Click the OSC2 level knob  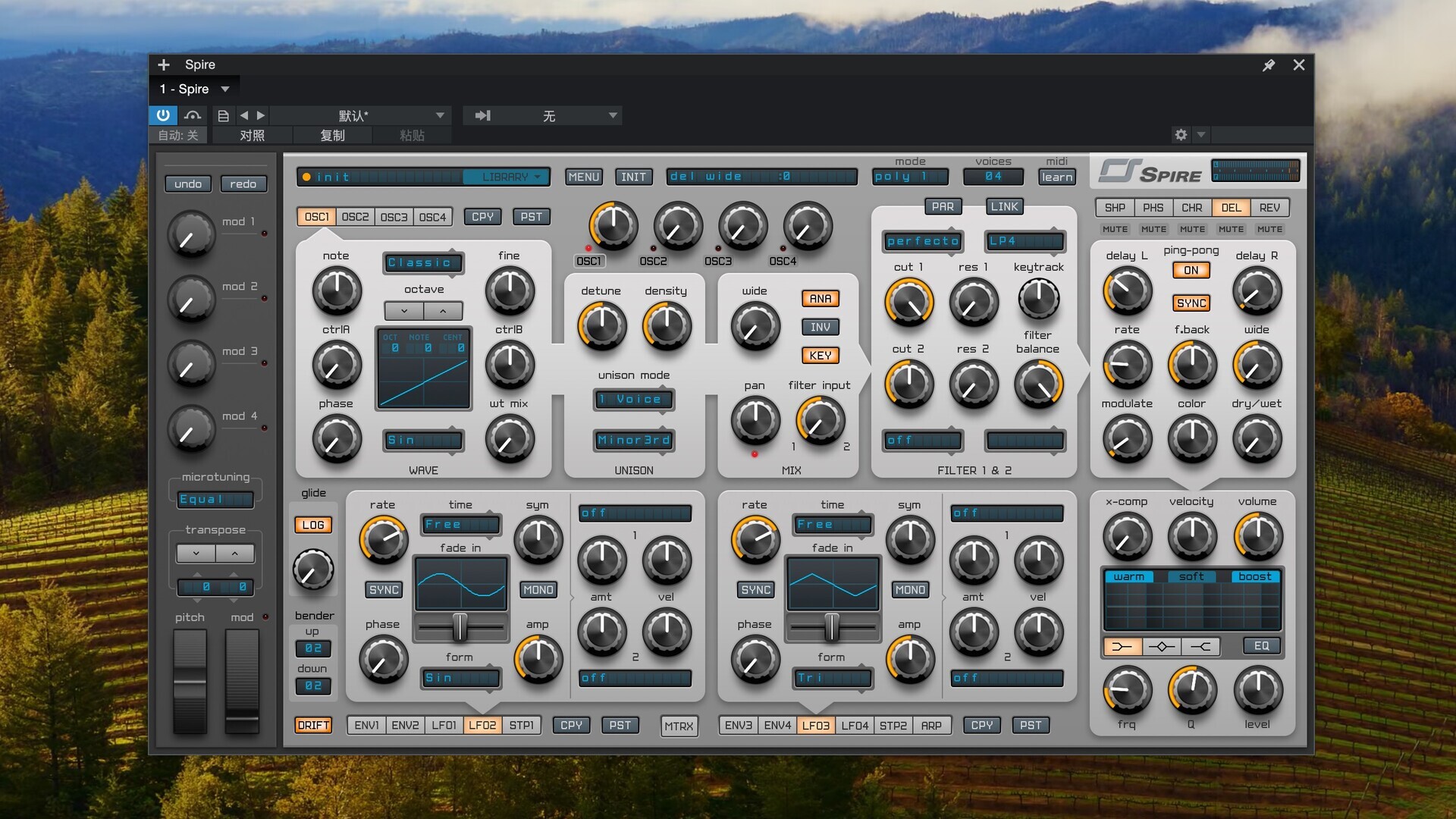(x=678, y=226)
